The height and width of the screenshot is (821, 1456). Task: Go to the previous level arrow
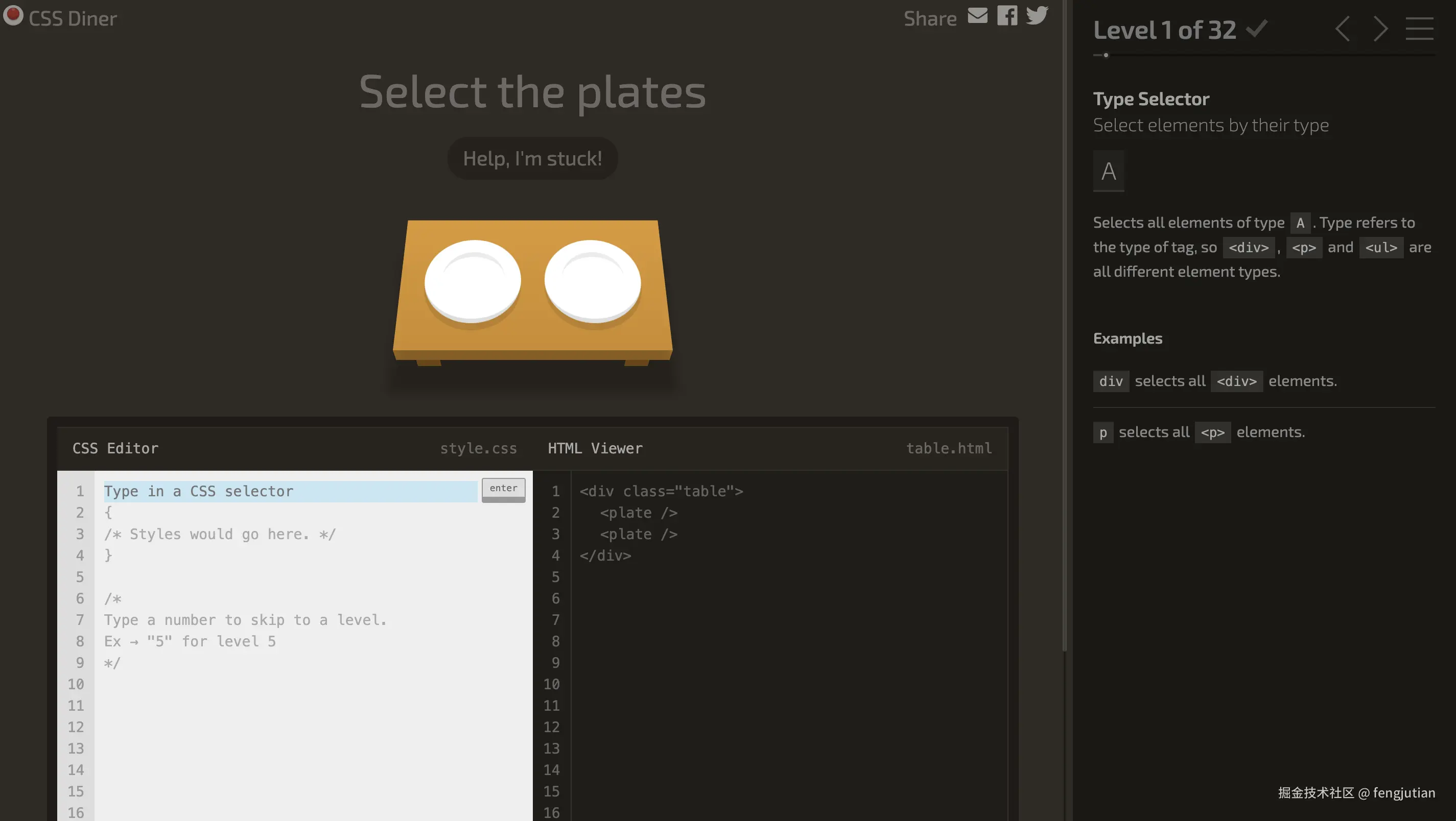coord(1343,29)
